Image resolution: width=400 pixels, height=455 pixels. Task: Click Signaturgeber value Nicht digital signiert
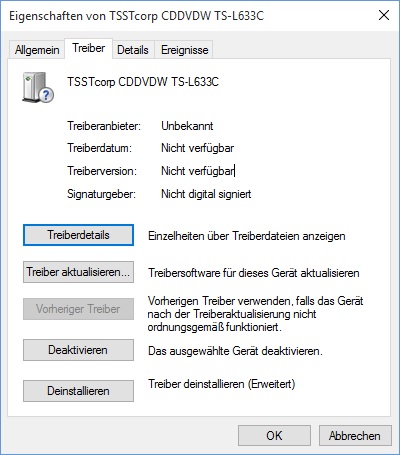(x=206, y=194)
